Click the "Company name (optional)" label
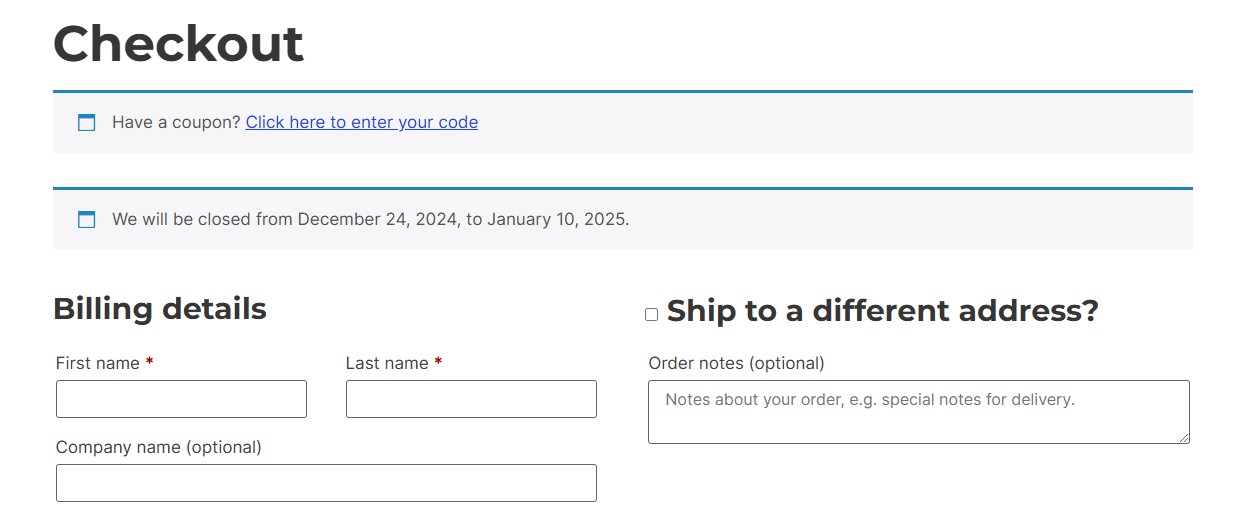 pyautogui.click(x=159, y=447)
